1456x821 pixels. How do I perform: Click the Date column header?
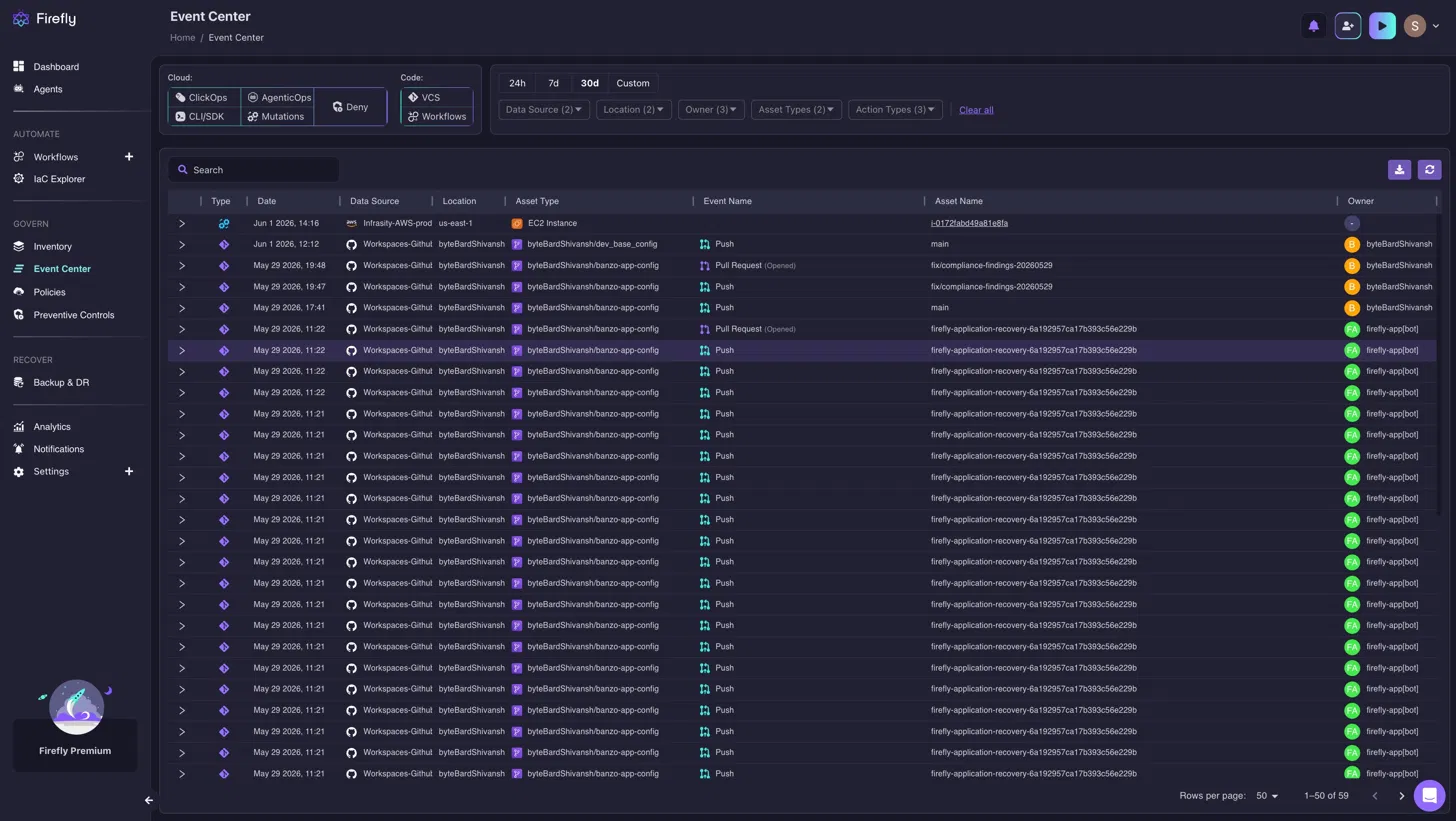click(x=267, y=202)
